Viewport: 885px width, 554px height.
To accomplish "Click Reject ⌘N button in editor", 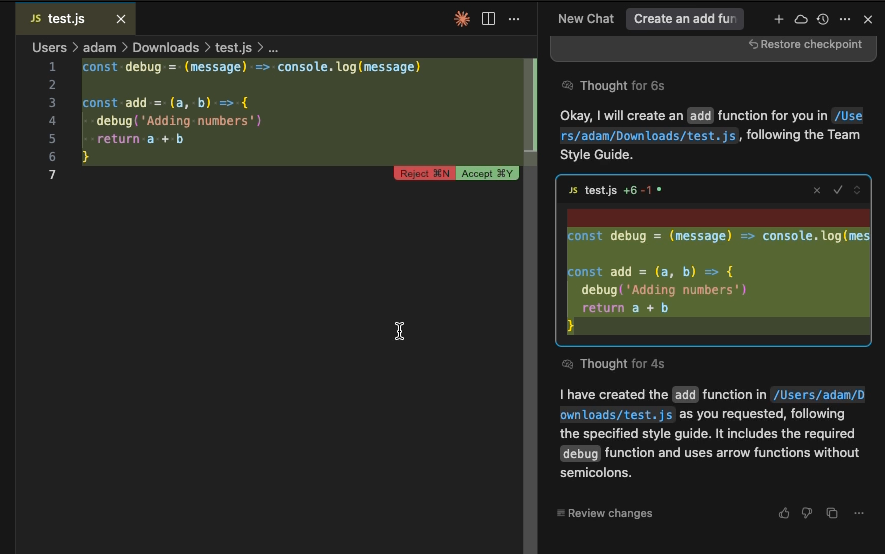I will (424, 173).
